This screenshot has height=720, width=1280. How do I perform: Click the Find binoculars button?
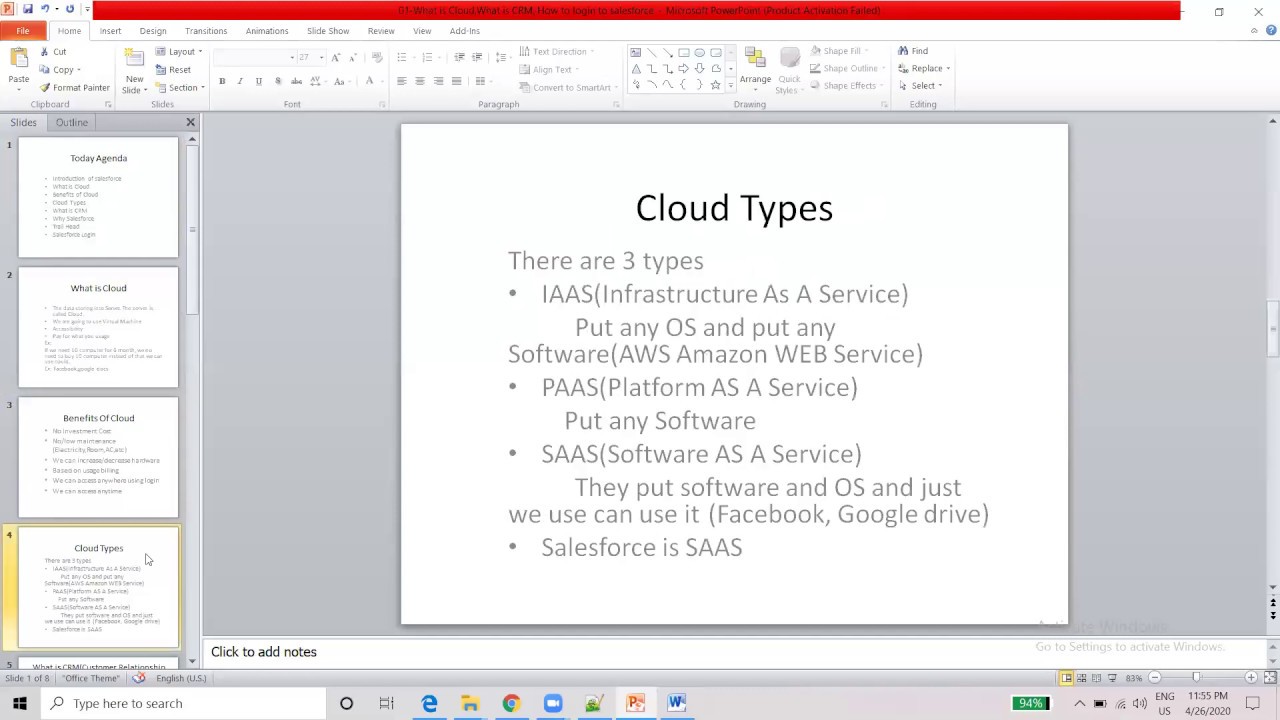tap(913, 51)
